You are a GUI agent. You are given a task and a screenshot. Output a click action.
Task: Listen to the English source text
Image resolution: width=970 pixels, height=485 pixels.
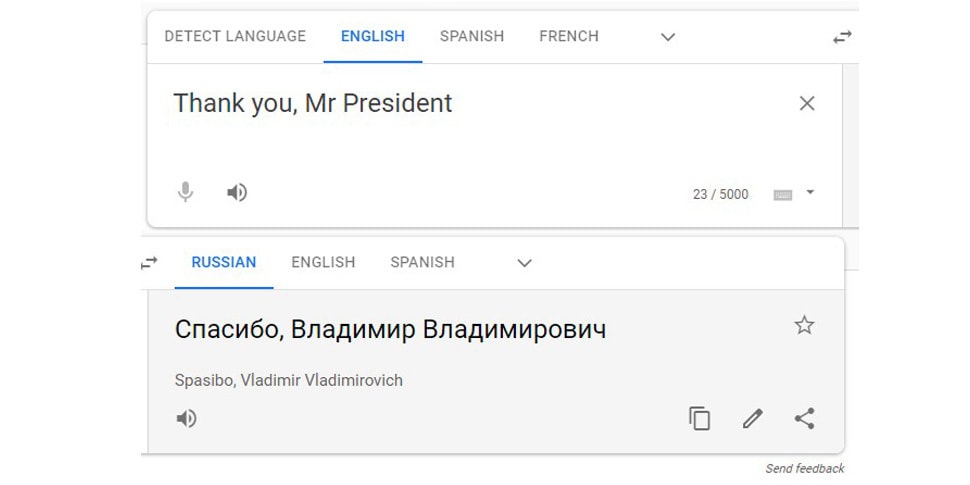[237, 192]
